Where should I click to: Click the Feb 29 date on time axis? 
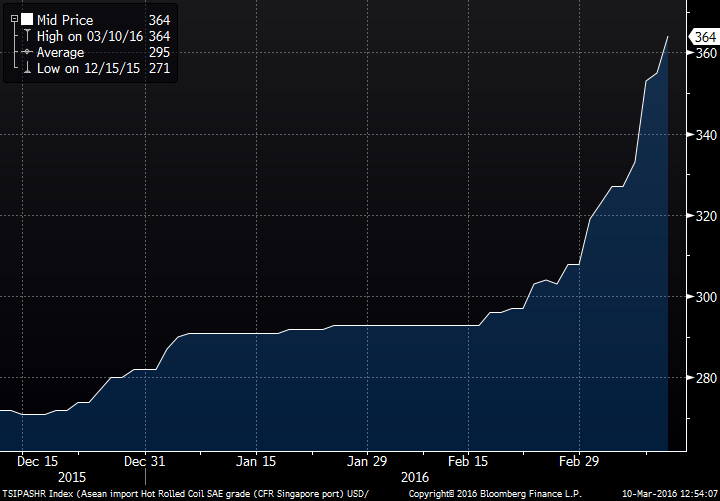[579, 462]
